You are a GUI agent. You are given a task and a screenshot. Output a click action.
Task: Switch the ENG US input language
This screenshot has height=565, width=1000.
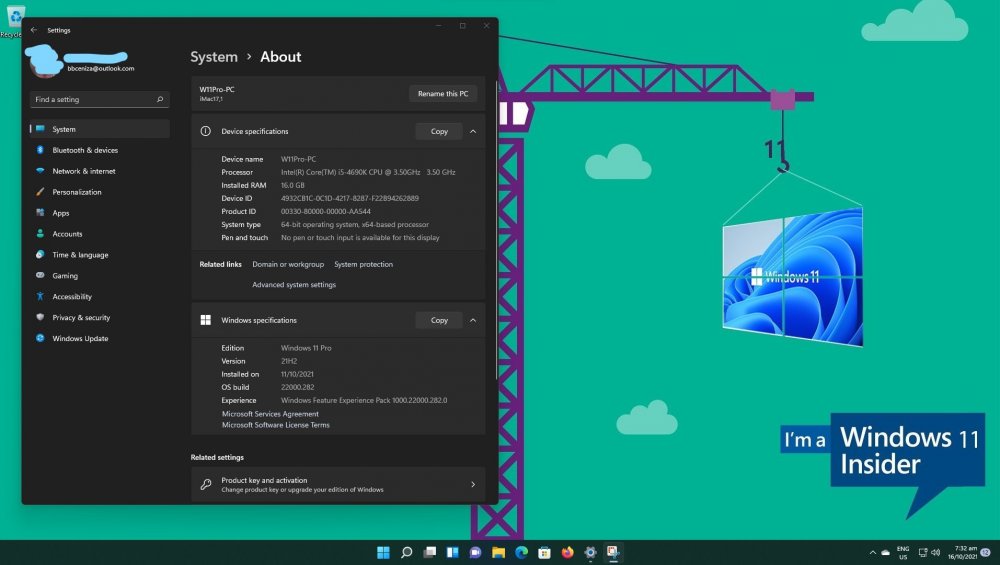903,552
